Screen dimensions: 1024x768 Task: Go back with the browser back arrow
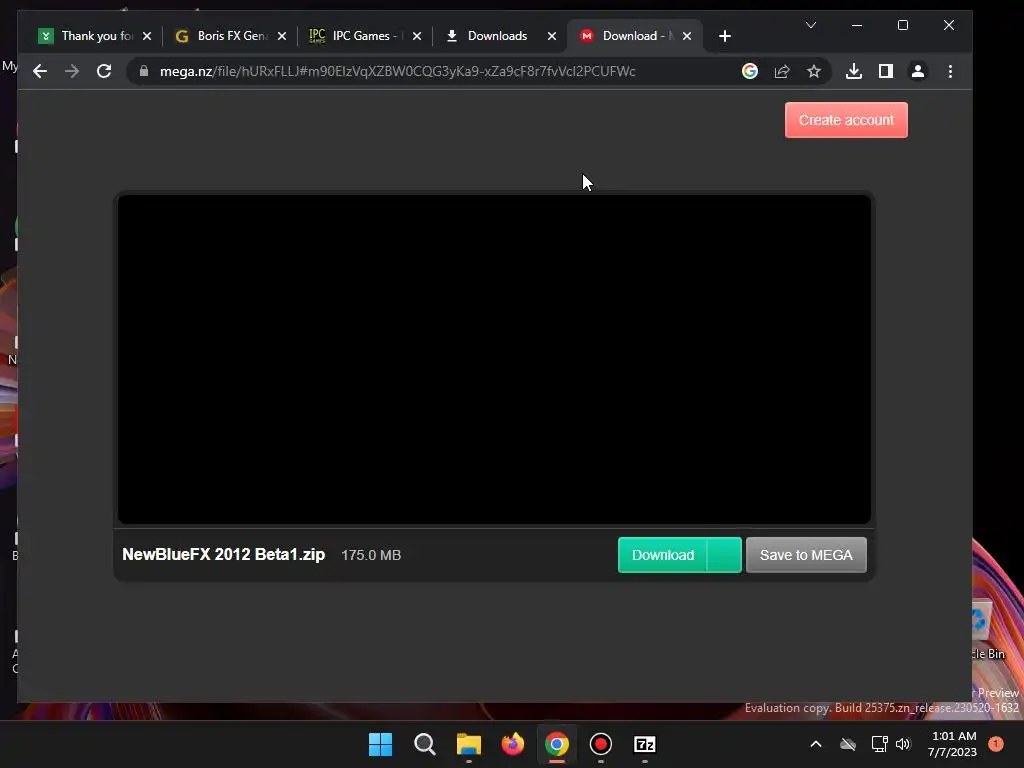click(x=40, y=71)
